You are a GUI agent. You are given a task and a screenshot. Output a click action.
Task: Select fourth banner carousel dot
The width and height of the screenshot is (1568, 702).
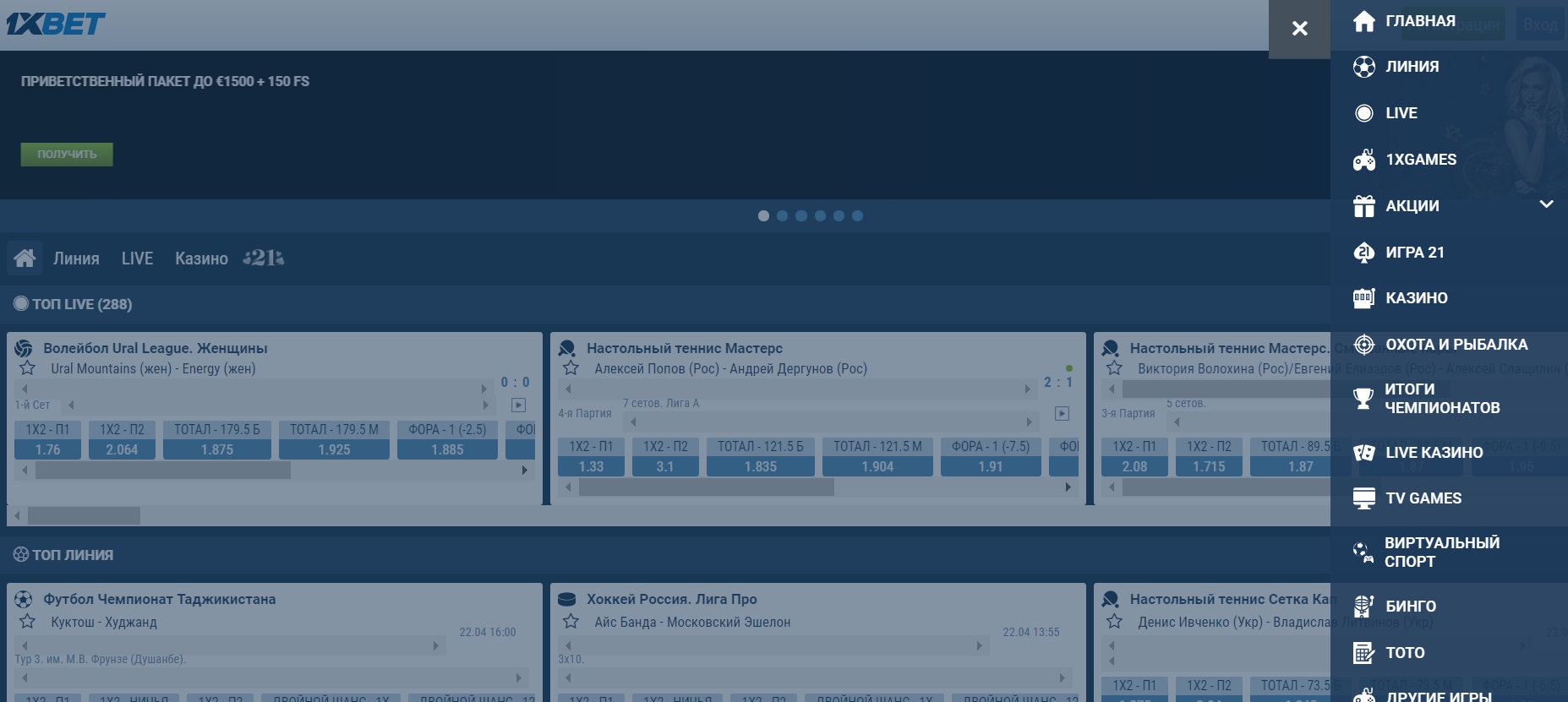click(820, 216)
